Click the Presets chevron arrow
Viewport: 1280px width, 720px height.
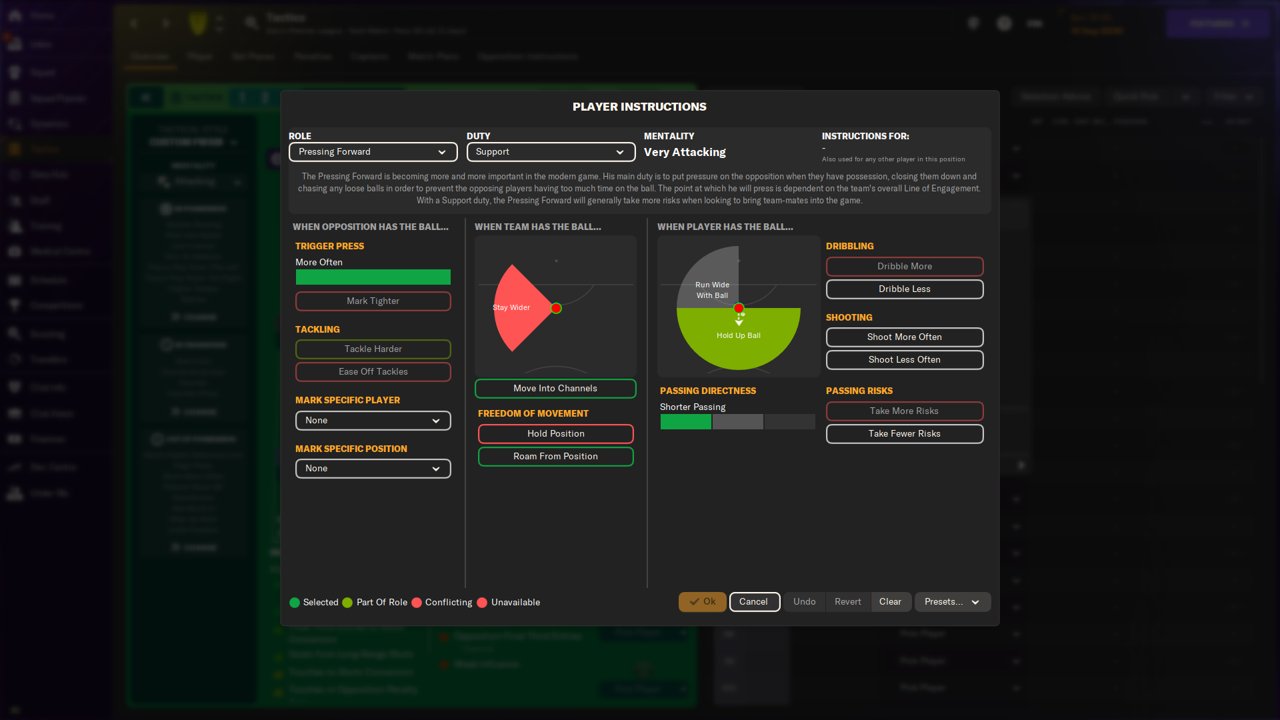tap(975, 602)
